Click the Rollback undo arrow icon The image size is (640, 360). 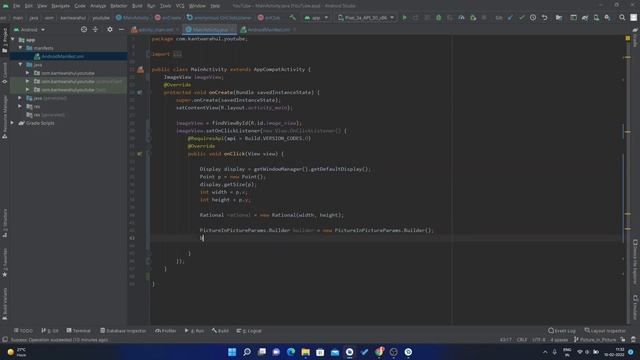point(544,18)
